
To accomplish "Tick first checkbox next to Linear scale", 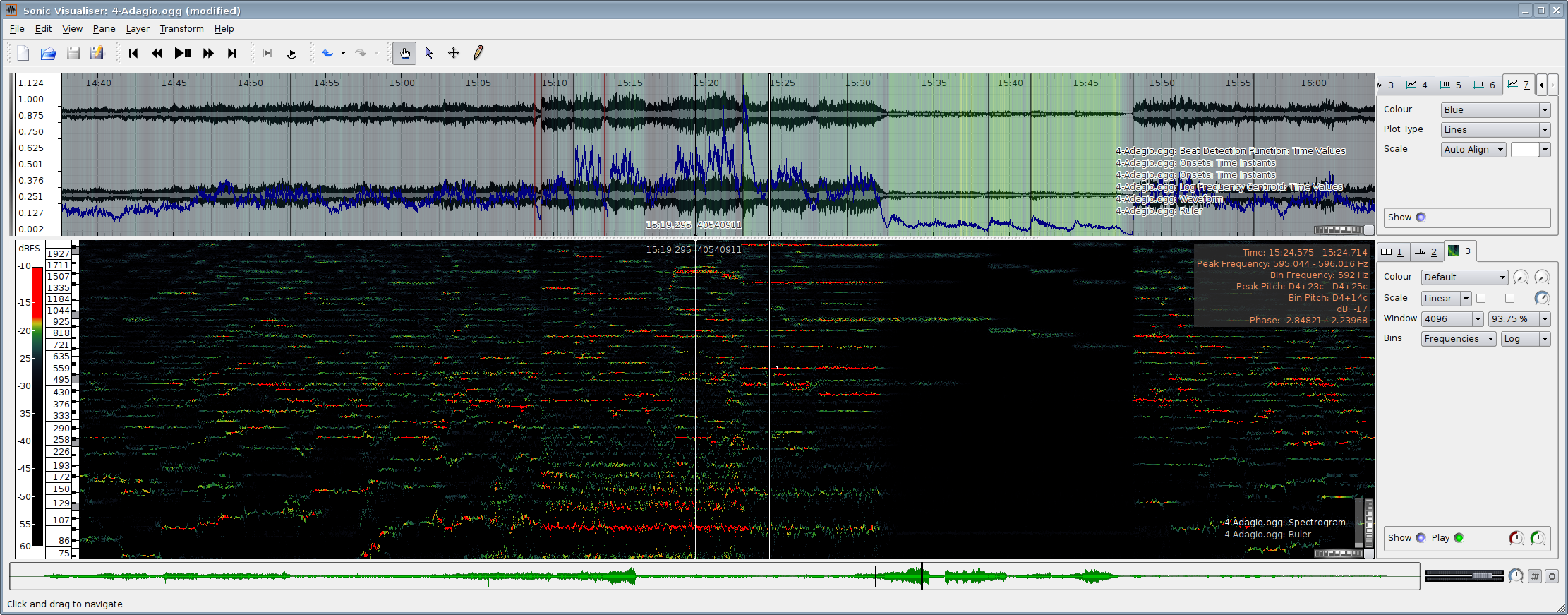I will (x=1481, y=299).
